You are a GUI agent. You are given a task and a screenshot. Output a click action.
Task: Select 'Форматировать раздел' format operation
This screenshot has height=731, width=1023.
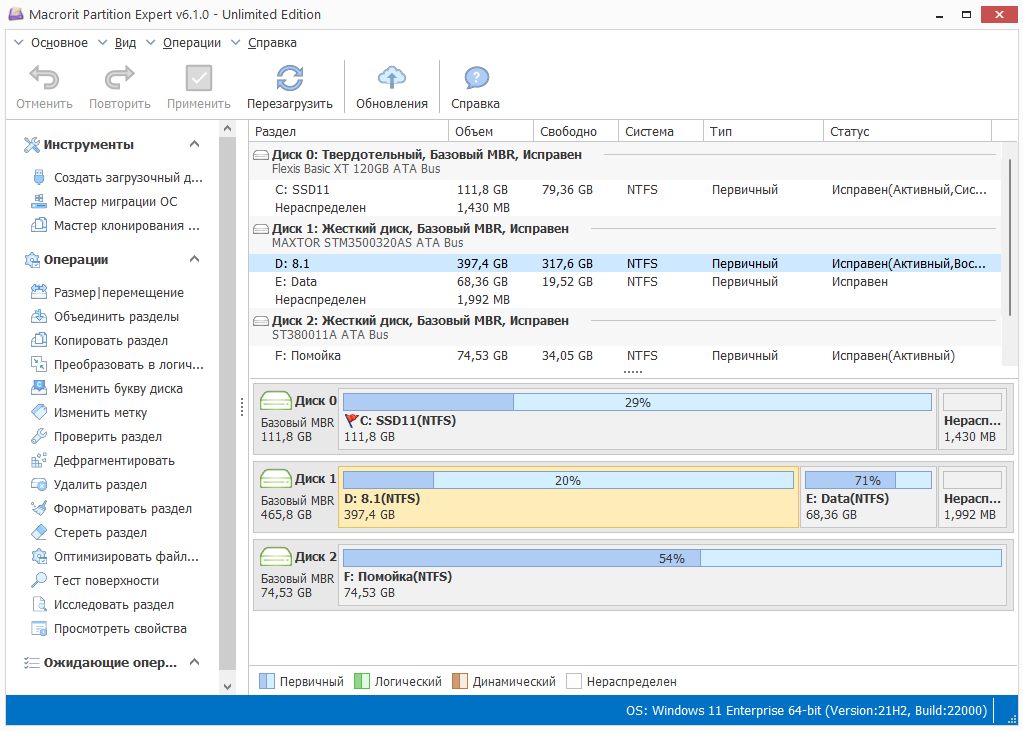click(x=112, y=509)
